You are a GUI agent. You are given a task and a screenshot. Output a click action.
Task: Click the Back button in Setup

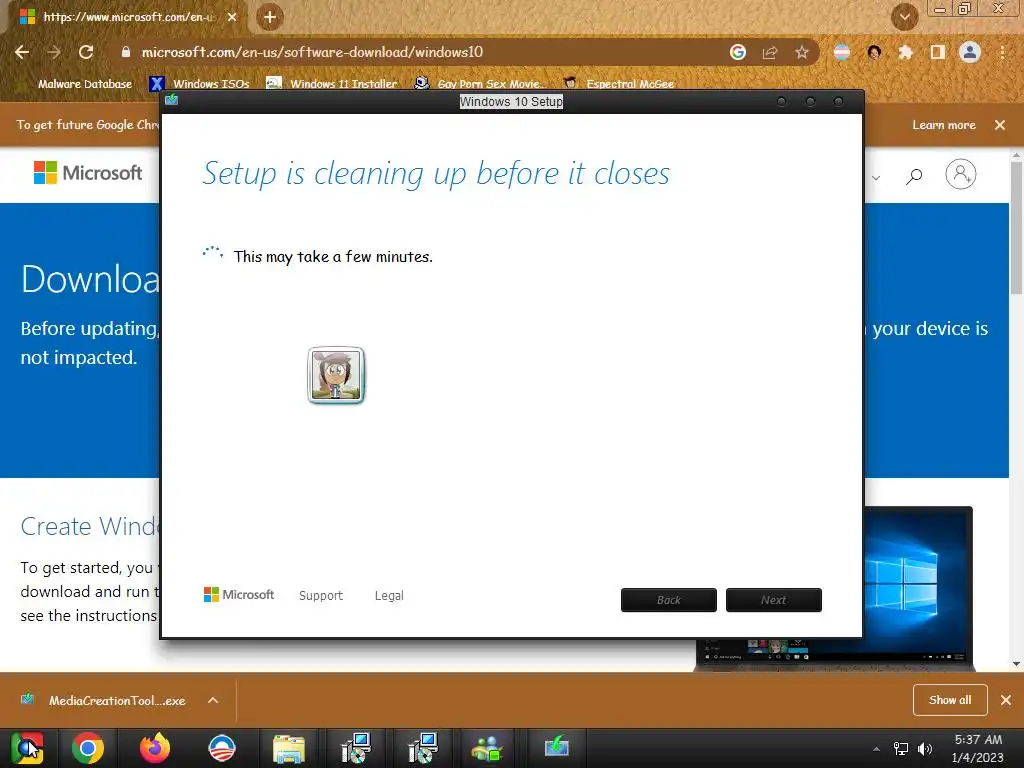point(669,600)
